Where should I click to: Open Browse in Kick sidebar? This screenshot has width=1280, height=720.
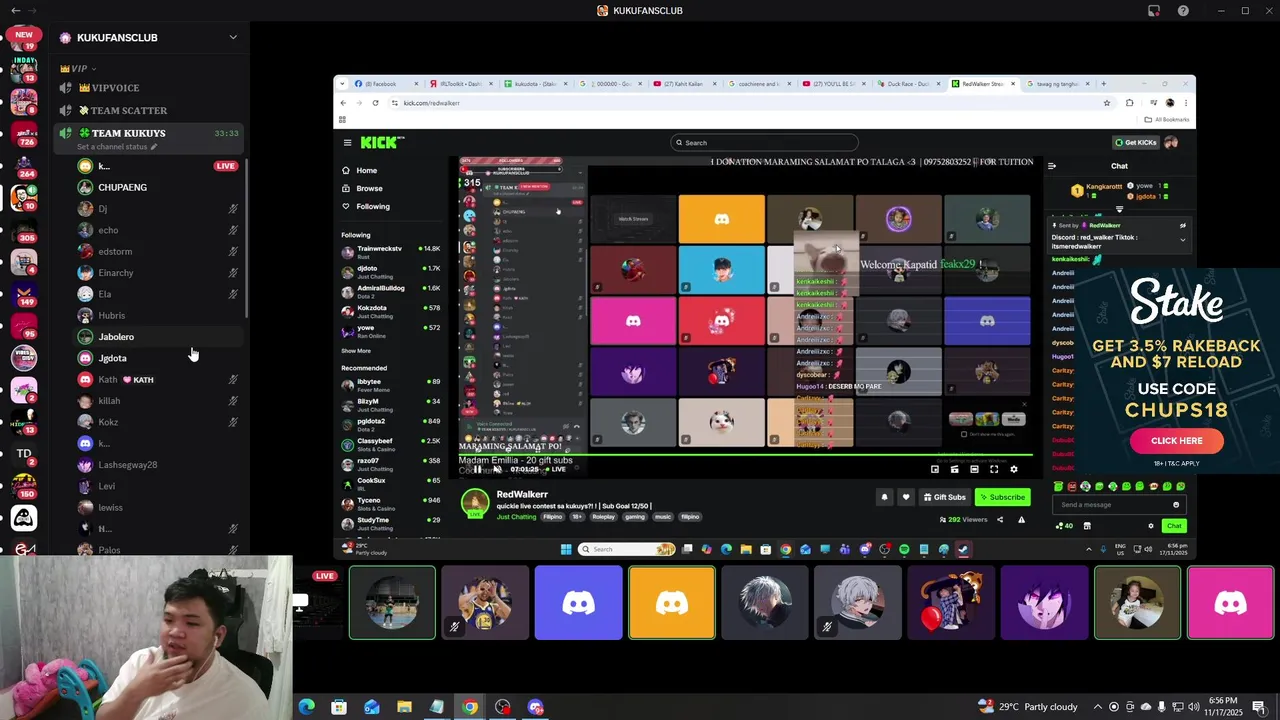[x=369, y=188]
